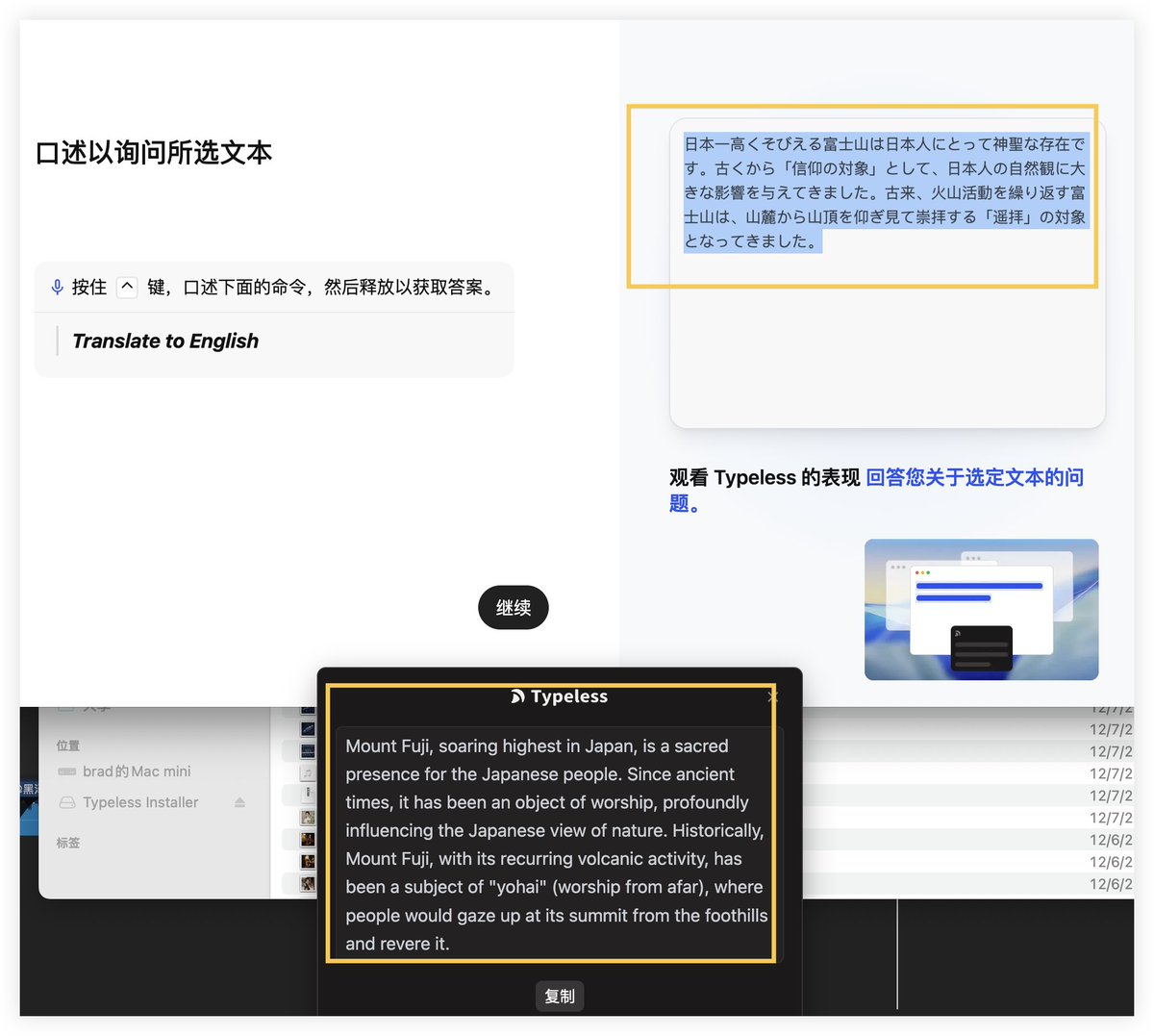This screenshot has width=1154, height=1036.
Task: Click the 继续 continue button
Action: [513, 607]
